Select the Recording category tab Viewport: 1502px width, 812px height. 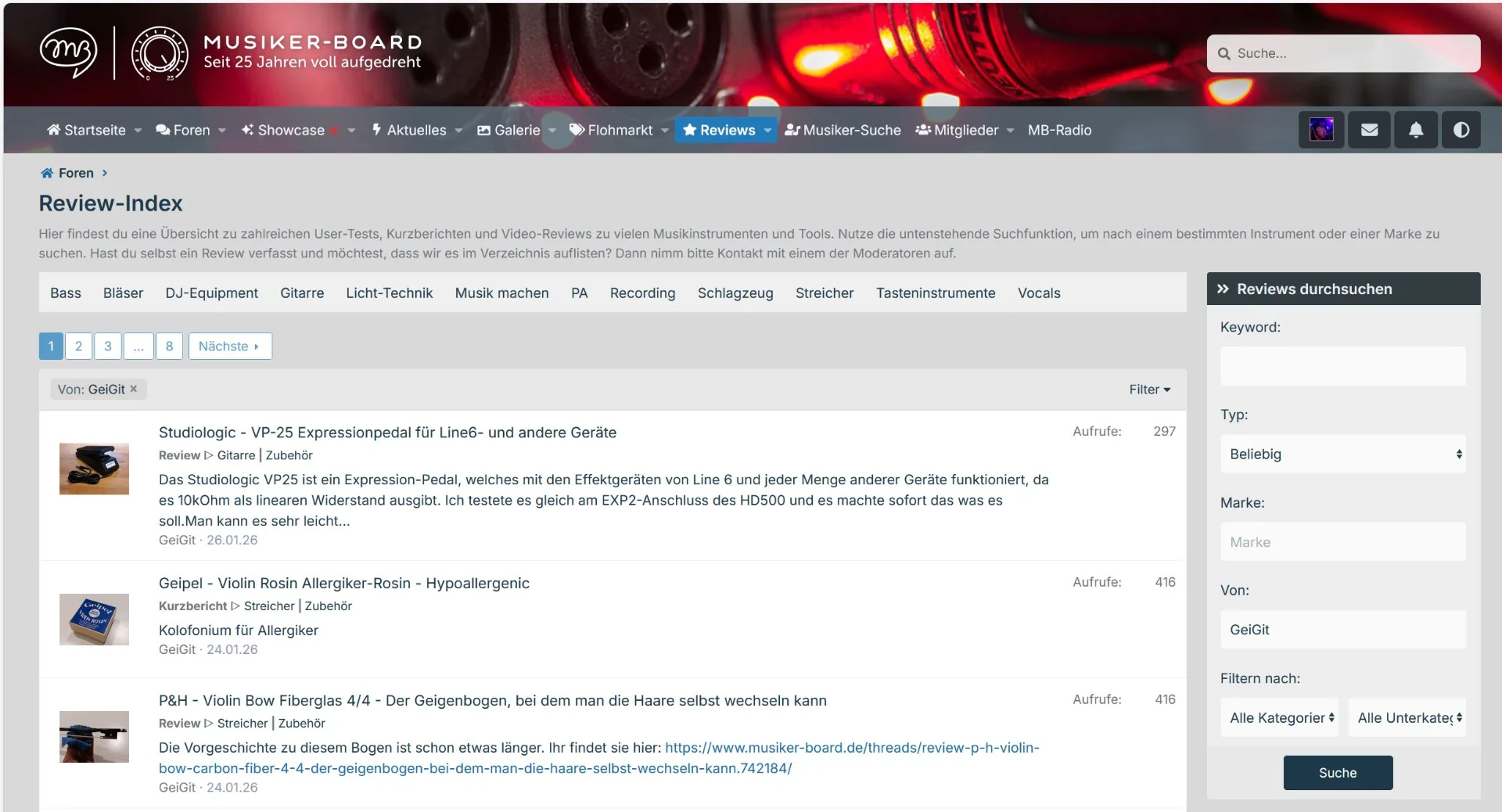tap(643, 293)
